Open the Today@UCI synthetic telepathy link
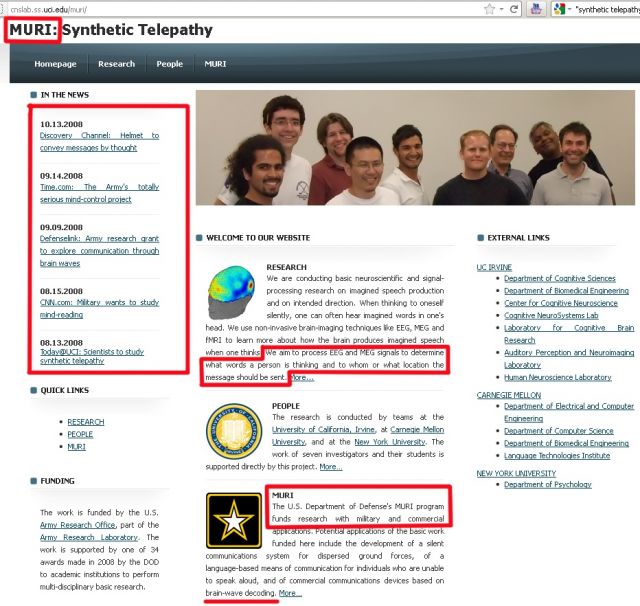 (x=92, y=356)
